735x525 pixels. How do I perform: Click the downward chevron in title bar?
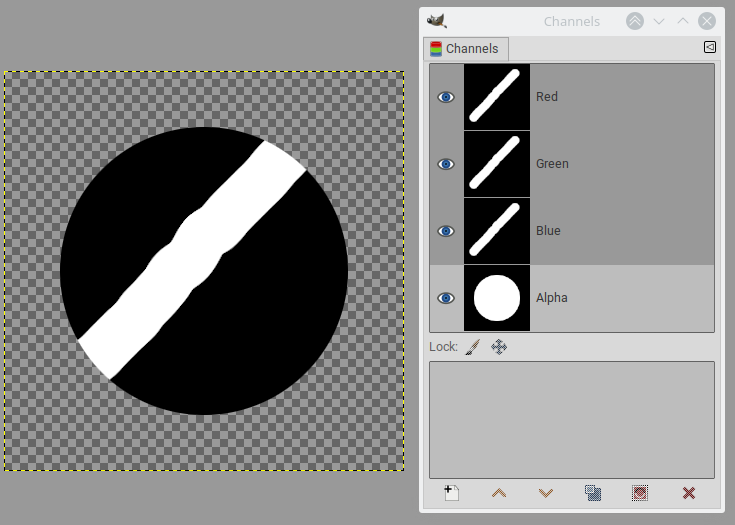[x=659, y=21]
